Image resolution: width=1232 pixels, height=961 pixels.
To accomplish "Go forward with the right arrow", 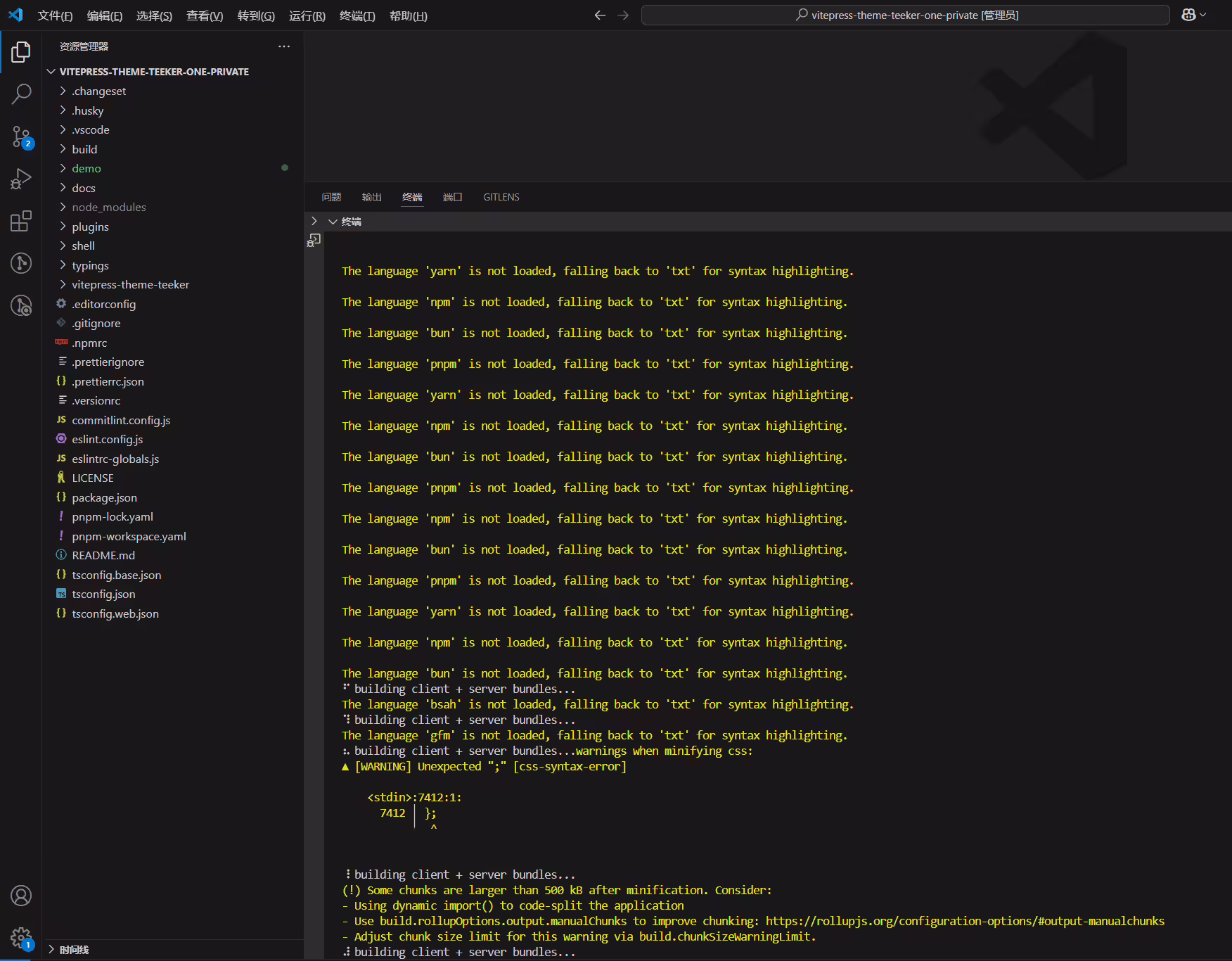I will pos(623,15).
